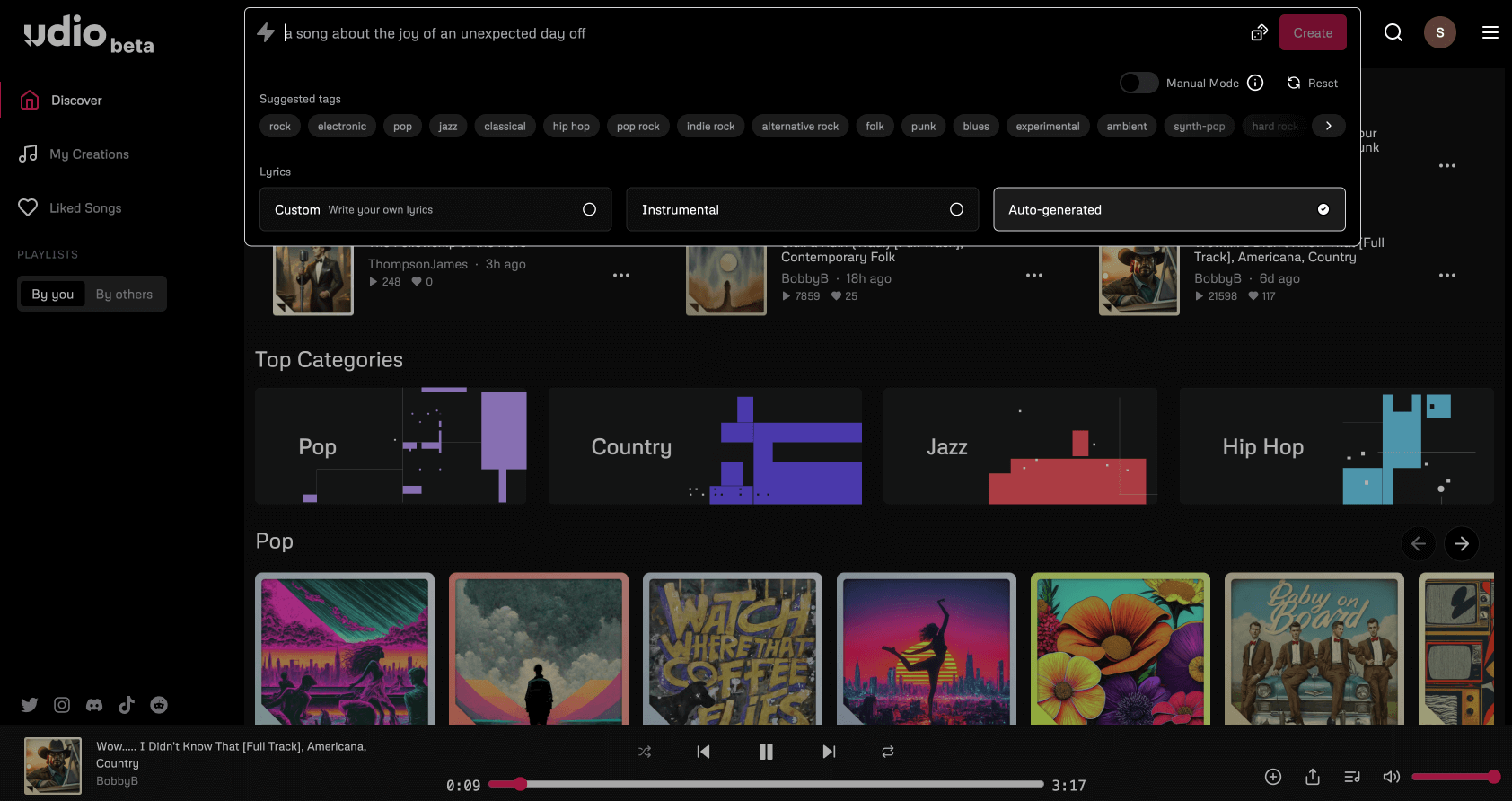
Task: Open the Discord community icon
Action: (94, 705)
